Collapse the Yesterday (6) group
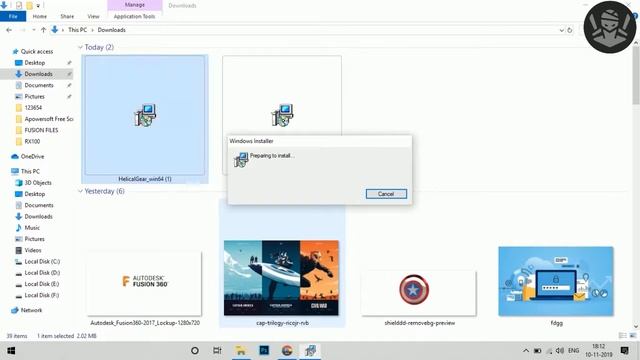The width and height of the screenshot is (640, 360). (80, 191)
